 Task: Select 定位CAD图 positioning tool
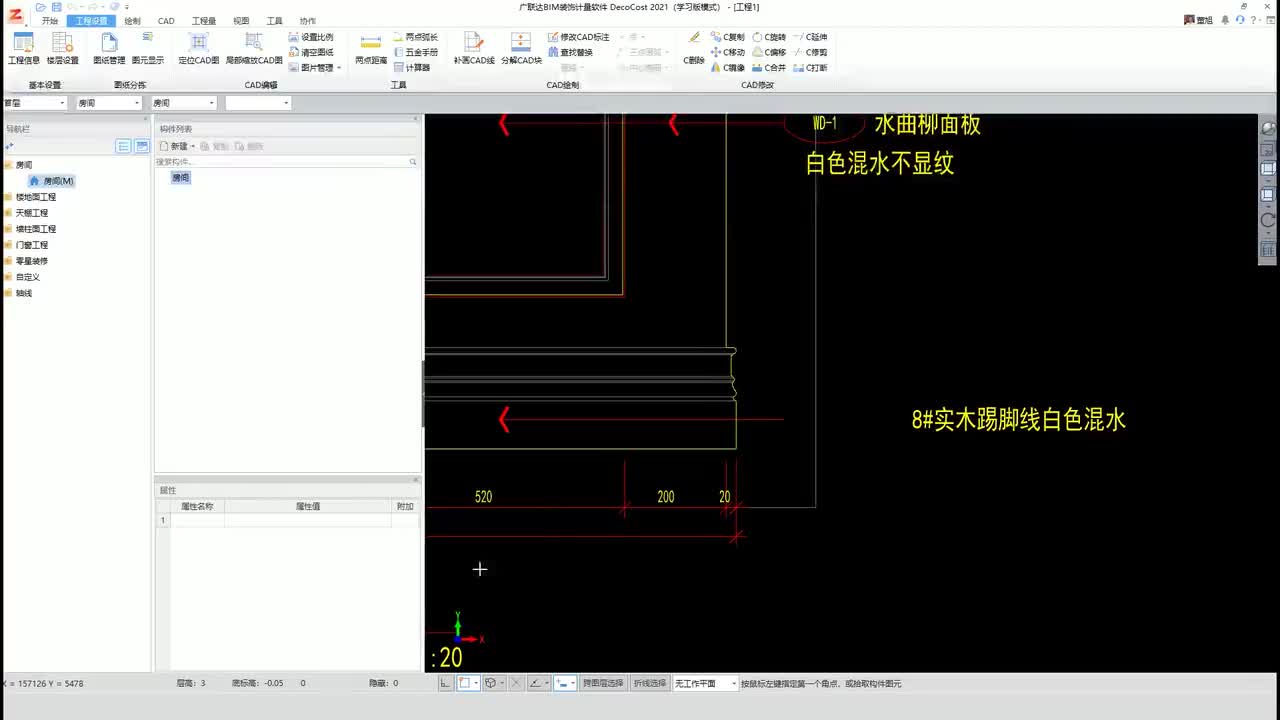(199, 48)
